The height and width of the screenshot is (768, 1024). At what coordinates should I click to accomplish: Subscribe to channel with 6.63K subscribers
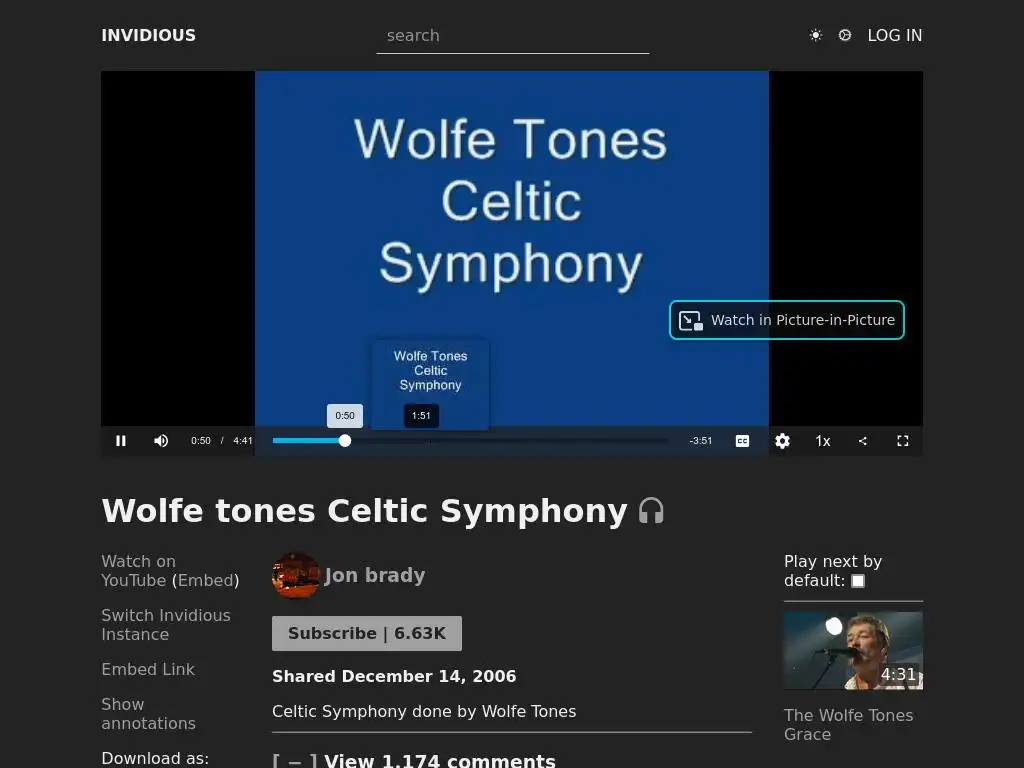tap(367, 633)
